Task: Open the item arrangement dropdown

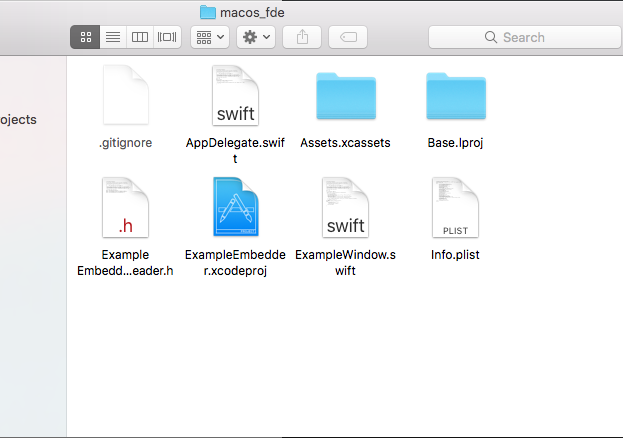Action: pyautogui.click(x=210, y=37)
